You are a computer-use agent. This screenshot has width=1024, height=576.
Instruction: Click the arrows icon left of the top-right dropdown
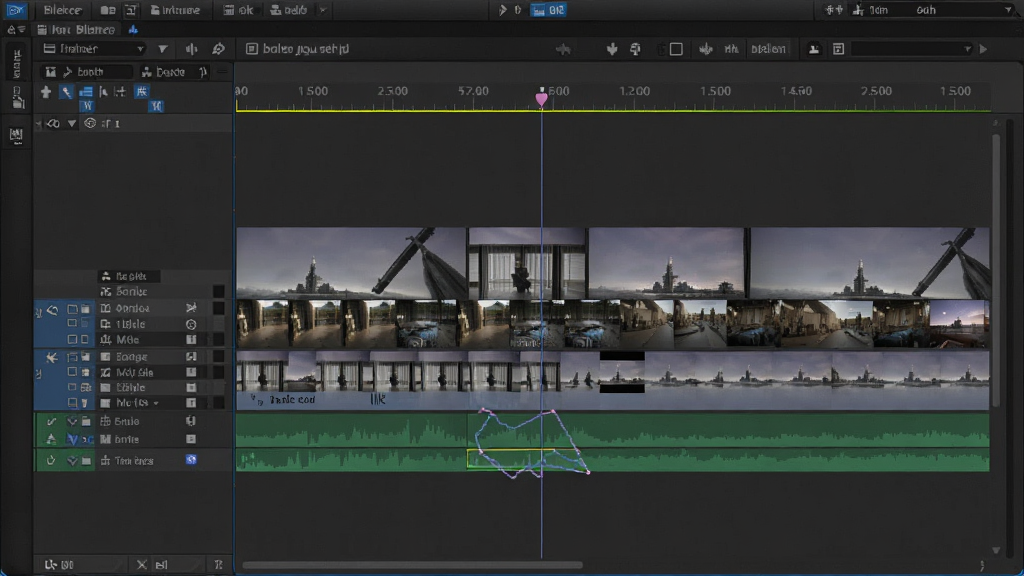pos(833,10)
